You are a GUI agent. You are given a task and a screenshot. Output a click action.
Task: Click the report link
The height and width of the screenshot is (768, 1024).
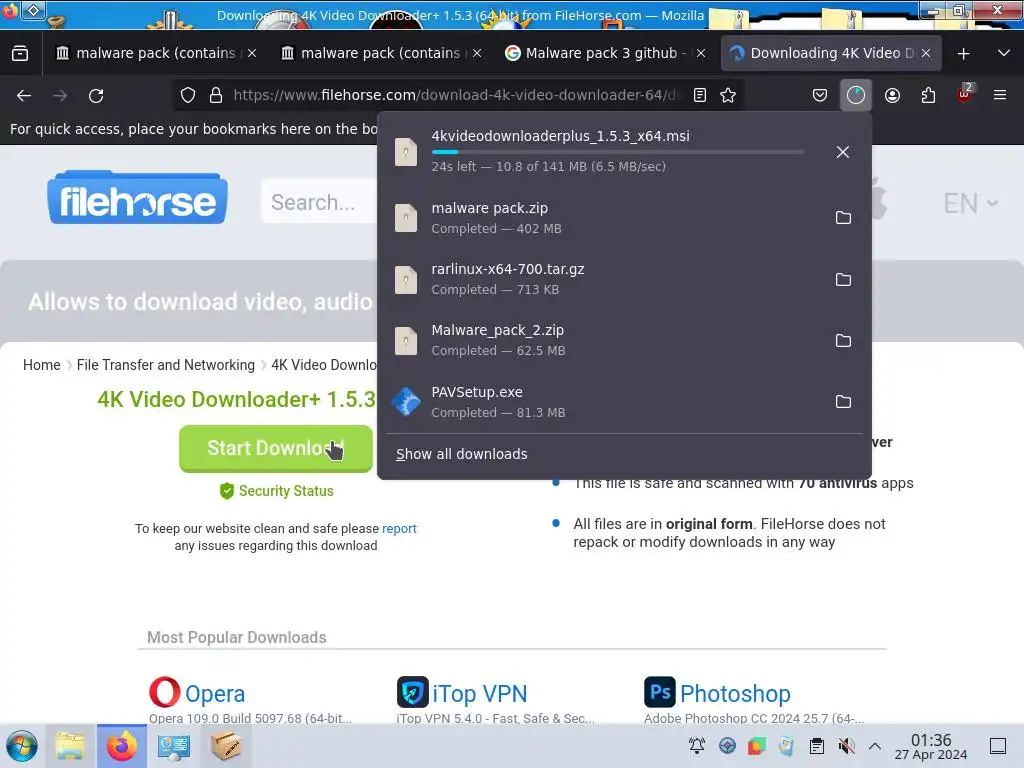(x=399, y=528)
